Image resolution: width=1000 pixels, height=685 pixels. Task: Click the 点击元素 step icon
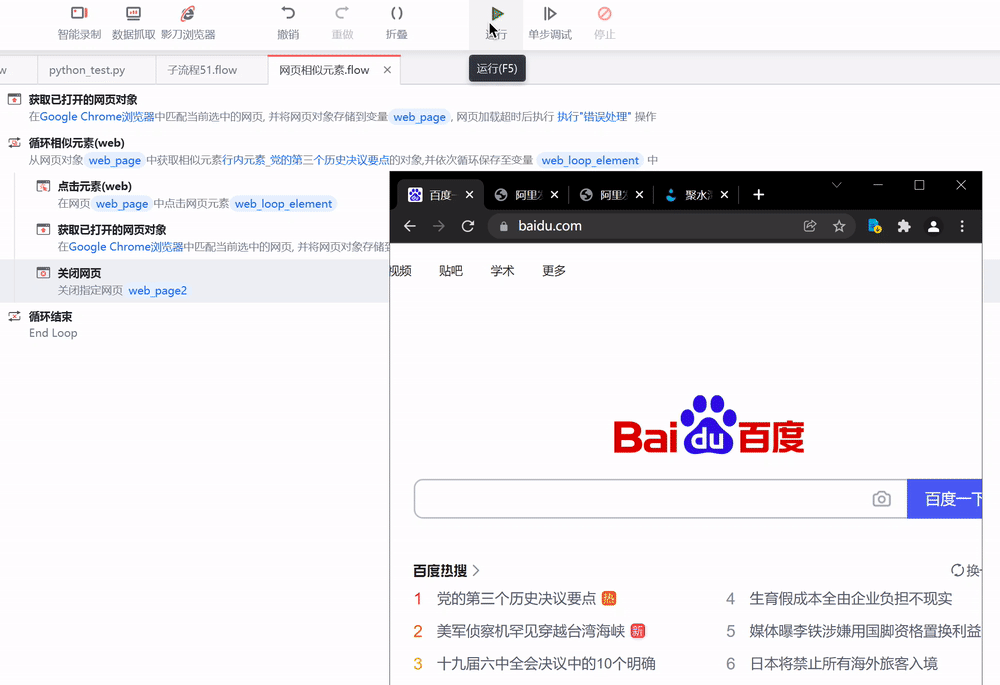click(x=43, y=186)
